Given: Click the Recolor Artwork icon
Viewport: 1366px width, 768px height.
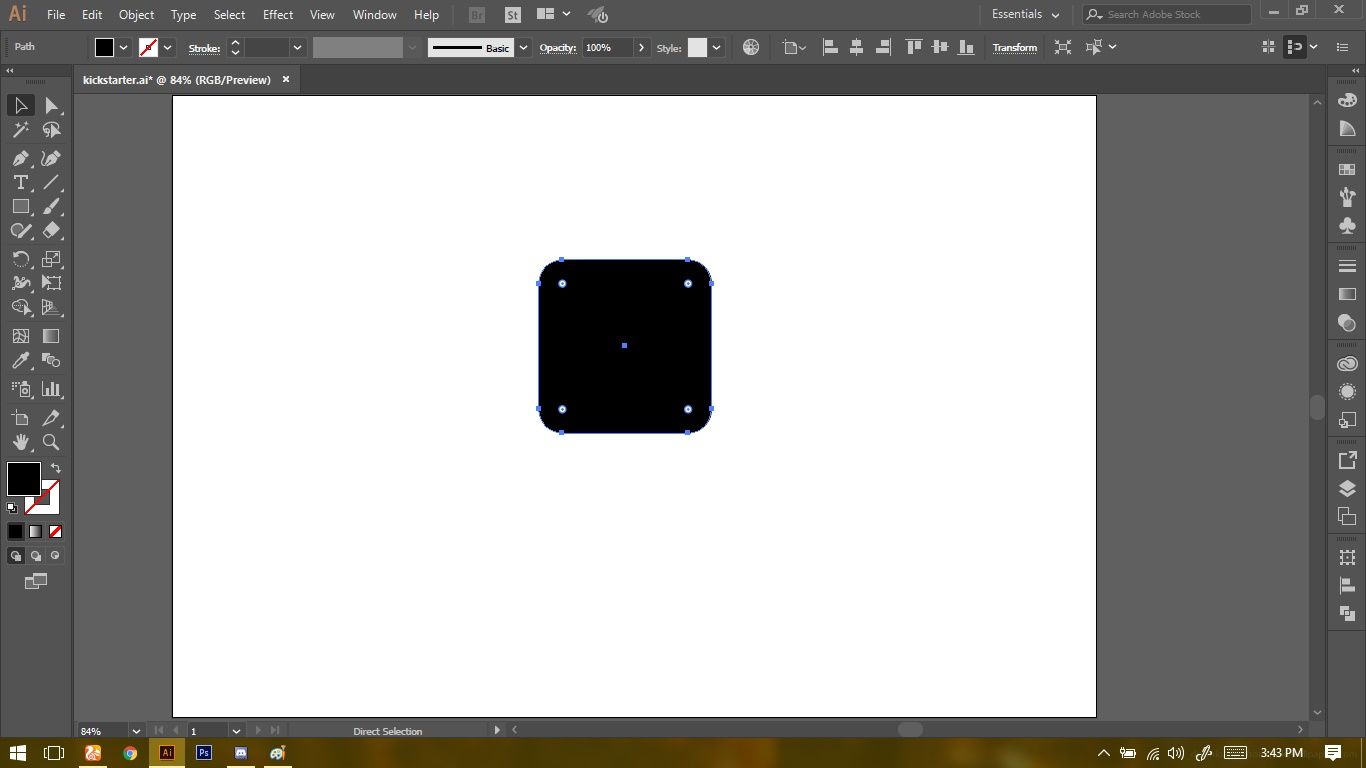Looking at the screenshot, I should tap(751, 48).
